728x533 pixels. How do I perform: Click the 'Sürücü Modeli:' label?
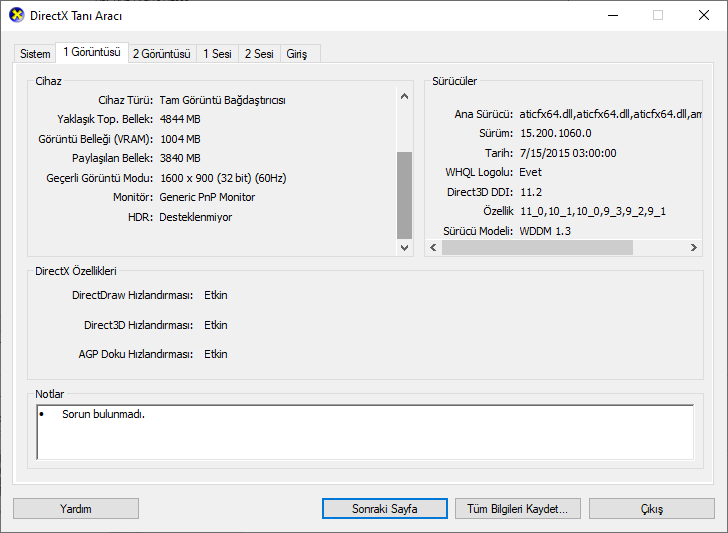[x=478, y=231]
